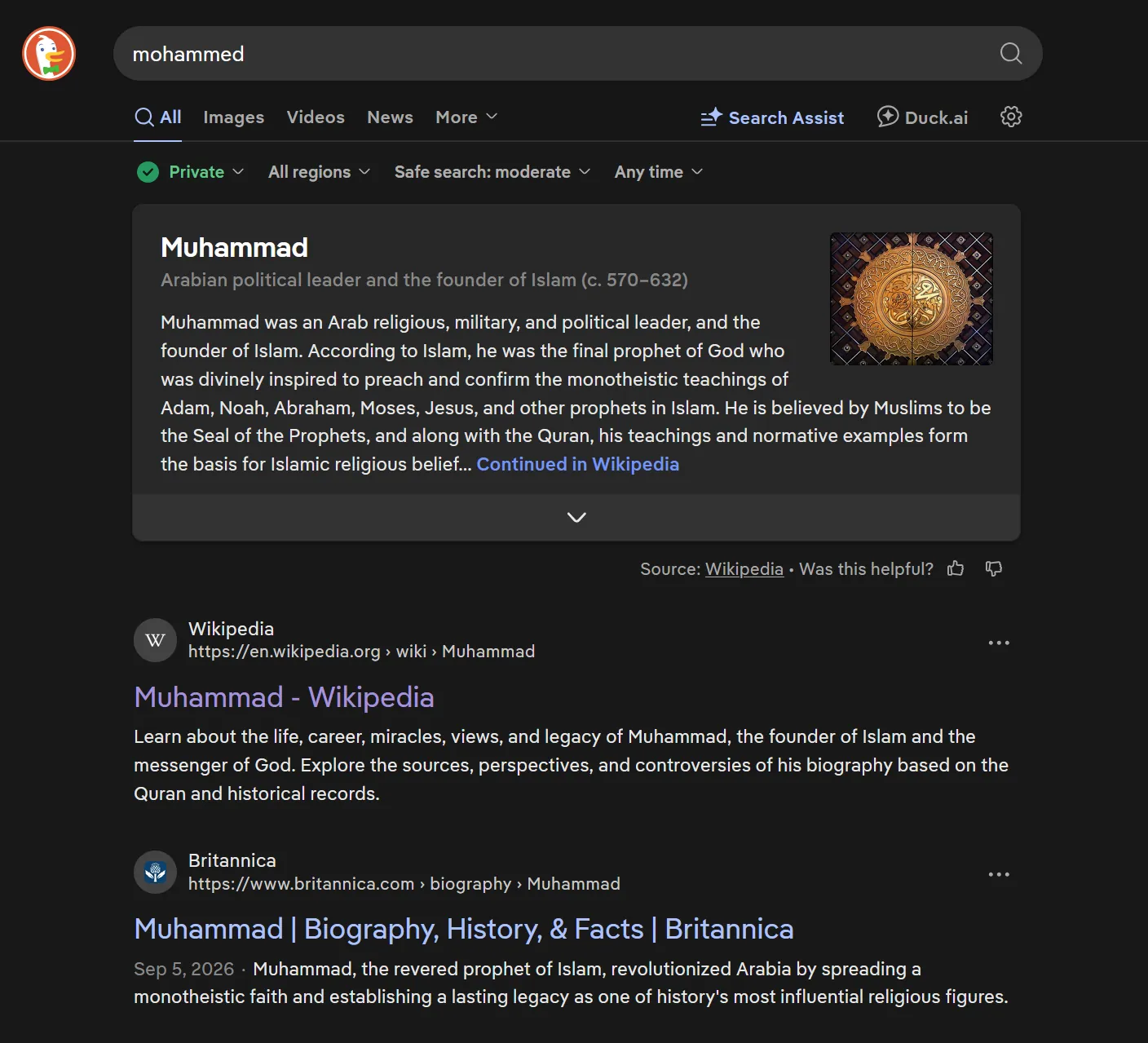Expand the Muhammad info box with the chevron
Image resolution: width=1148 pixels, height=1043 pixels.
coord(576,517)
